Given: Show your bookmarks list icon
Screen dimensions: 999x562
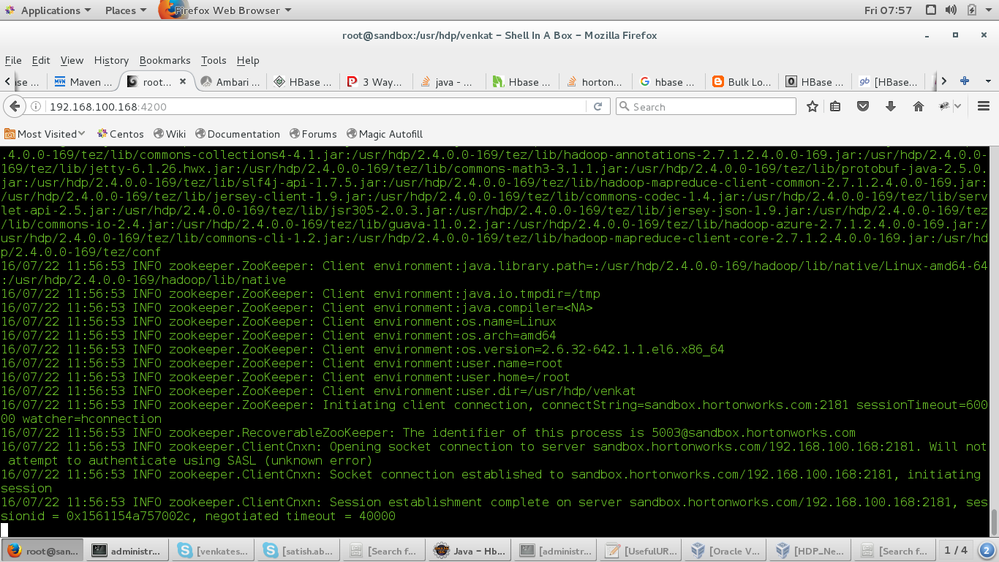Looking at the screenshot, I should 835,106.
